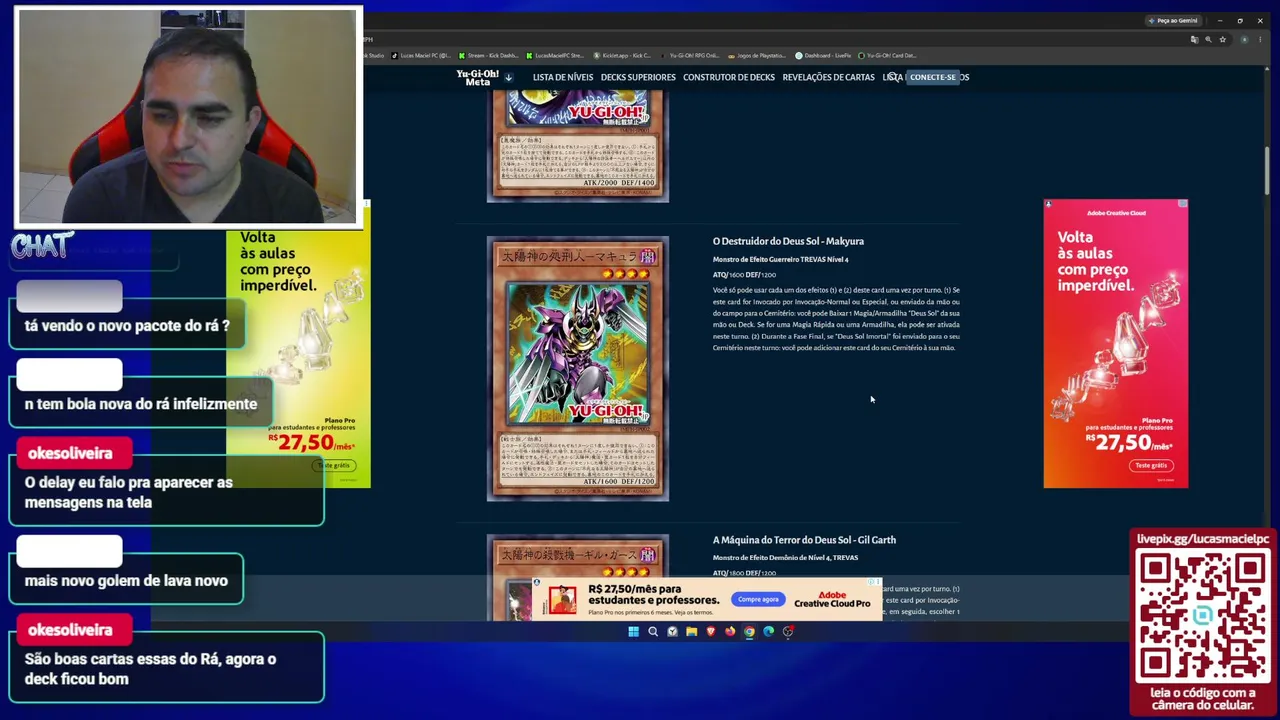
Task: Open the Lucas Maciel PC TikTok bookmark
Action: (421, 55)
